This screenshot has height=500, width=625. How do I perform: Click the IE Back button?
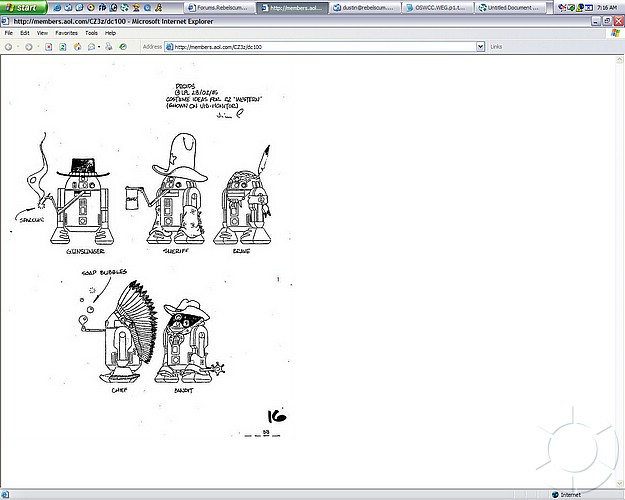[8, 47]
